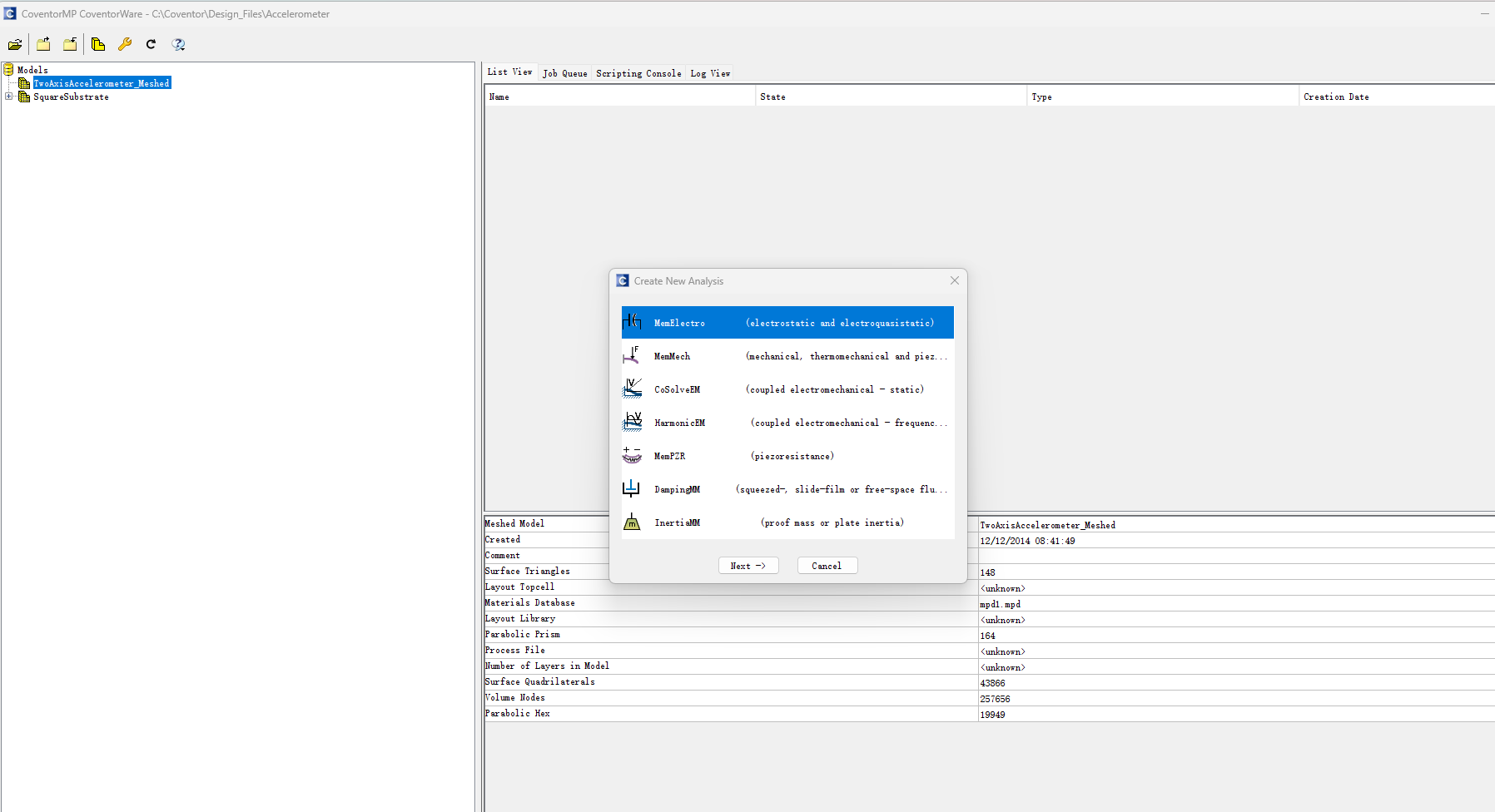
Task: Click the Meshed Model property label
Action: click(x=515, y=523)
